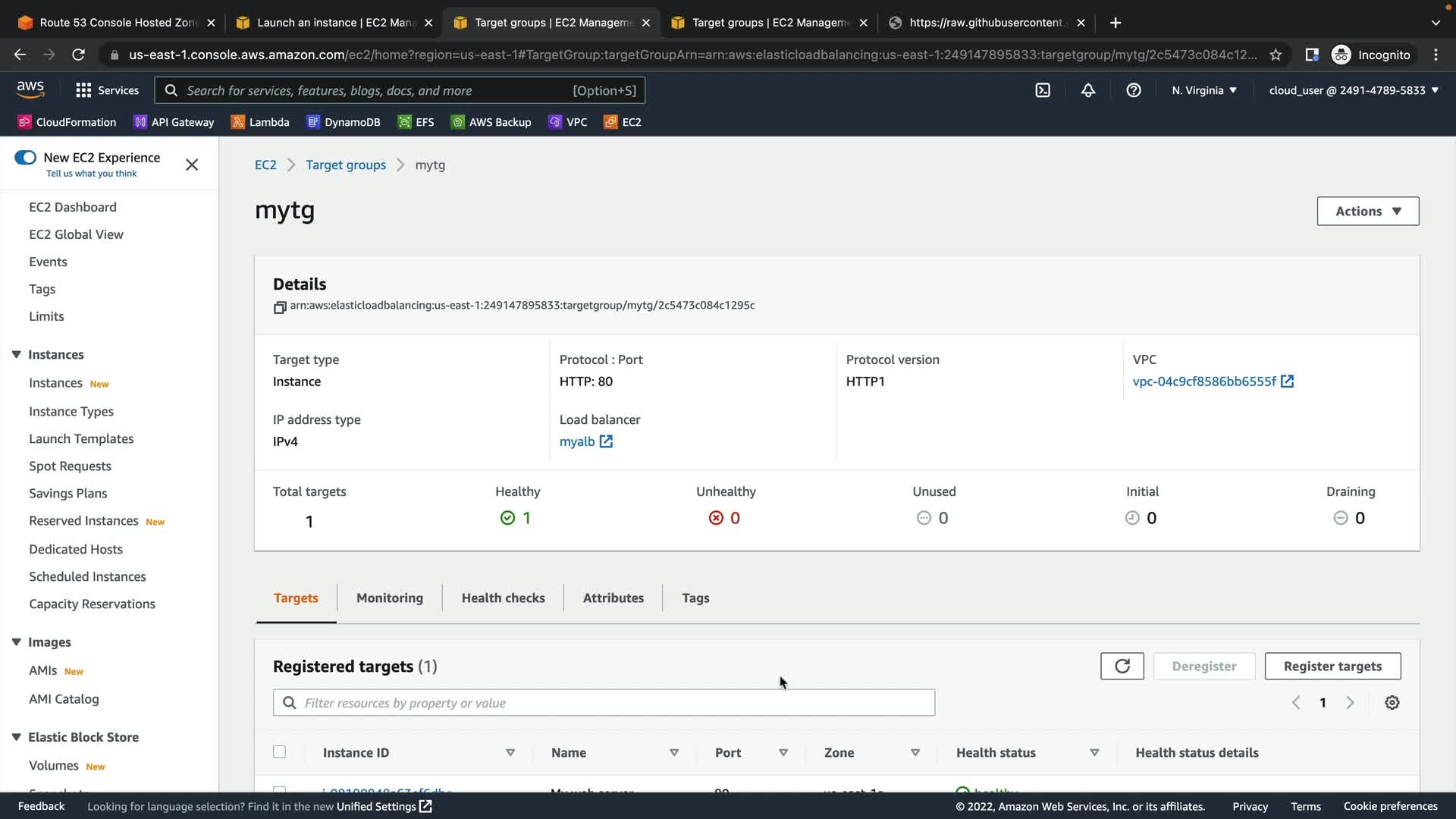This screenshot has width=1456, height=819.
Task: Click the support help question icon
Action: 1134,90
